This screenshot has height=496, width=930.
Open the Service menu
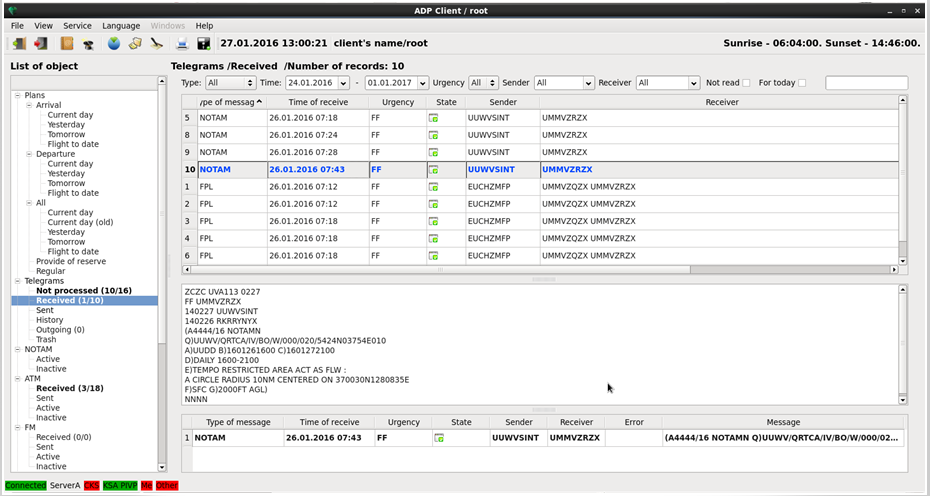pos(77,25)
